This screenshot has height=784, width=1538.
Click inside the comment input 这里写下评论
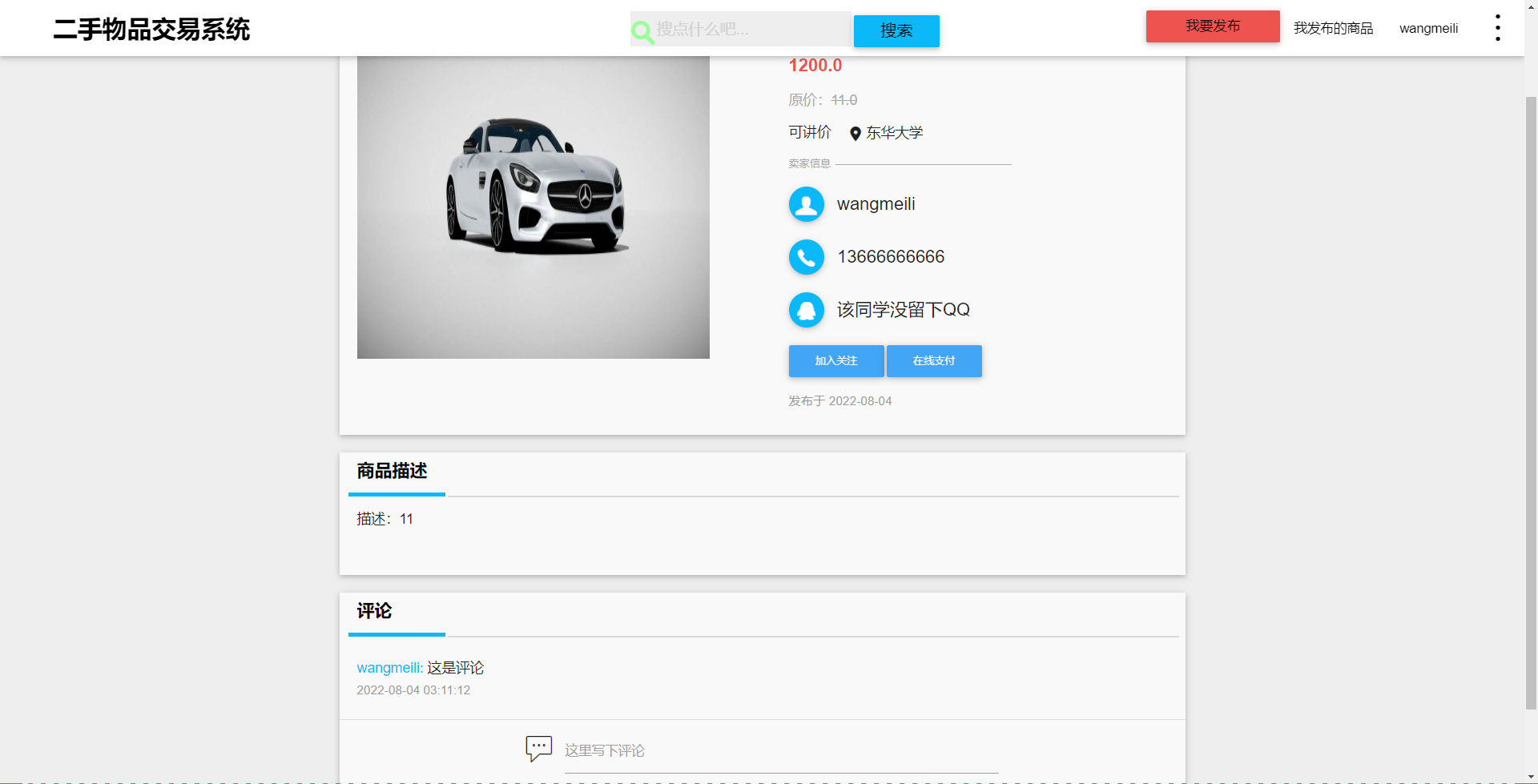[681, 750]
